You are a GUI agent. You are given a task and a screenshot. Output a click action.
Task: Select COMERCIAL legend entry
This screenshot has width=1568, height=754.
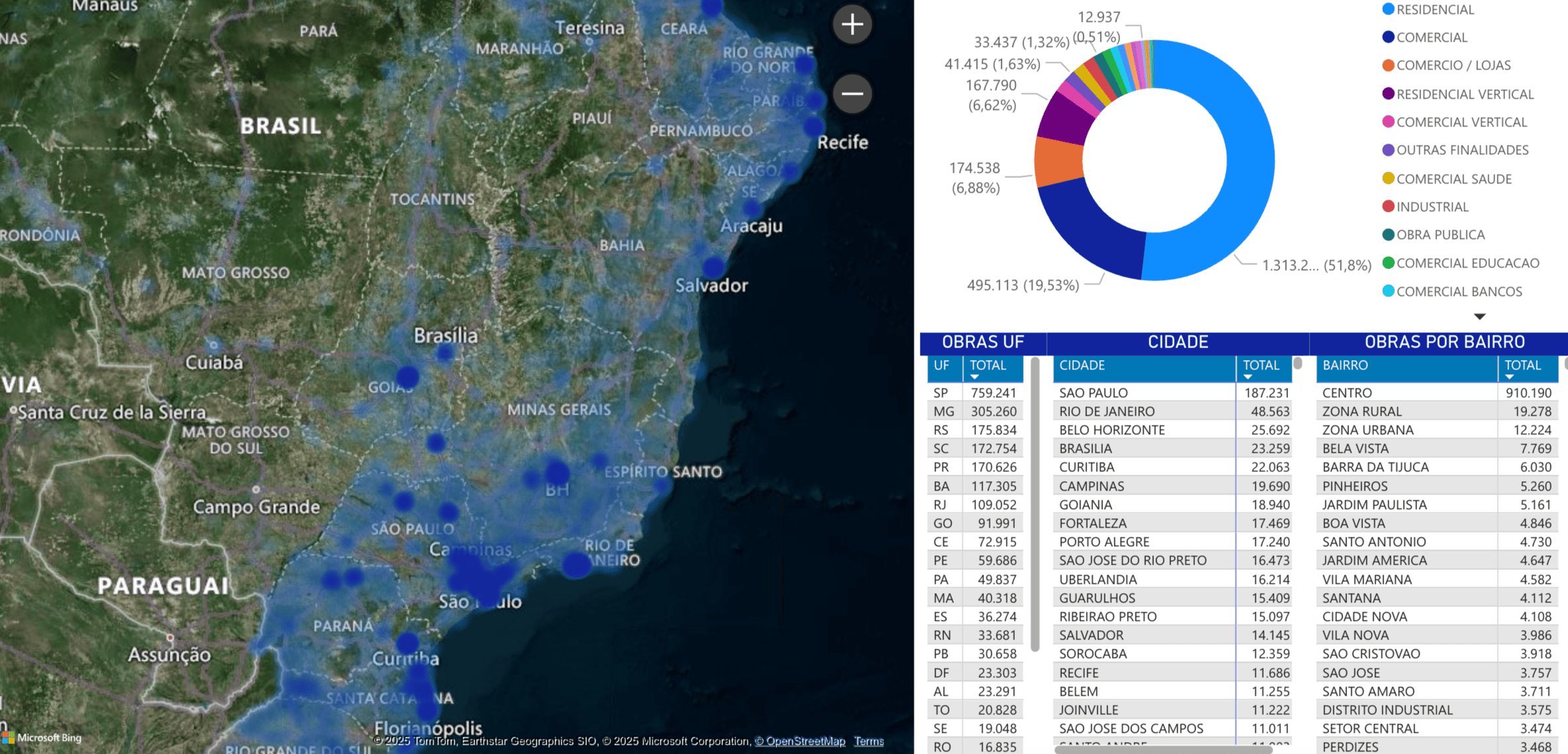(1424, 37)
